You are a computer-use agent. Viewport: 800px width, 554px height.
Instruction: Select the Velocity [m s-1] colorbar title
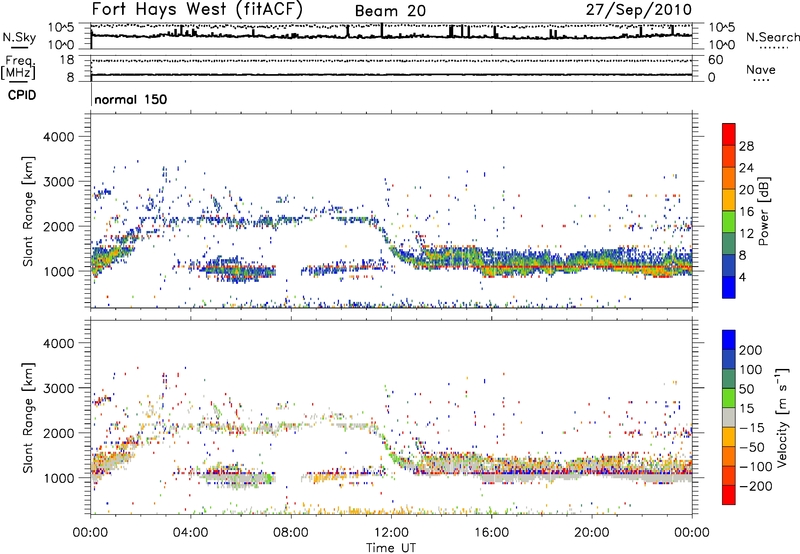781,417
